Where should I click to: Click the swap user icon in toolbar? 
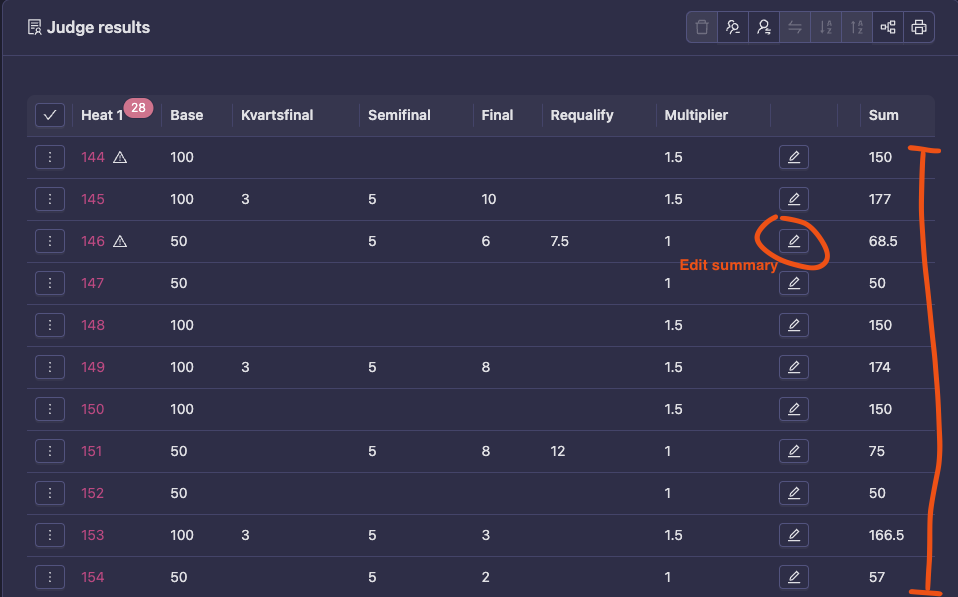click(x=764, y=28)
